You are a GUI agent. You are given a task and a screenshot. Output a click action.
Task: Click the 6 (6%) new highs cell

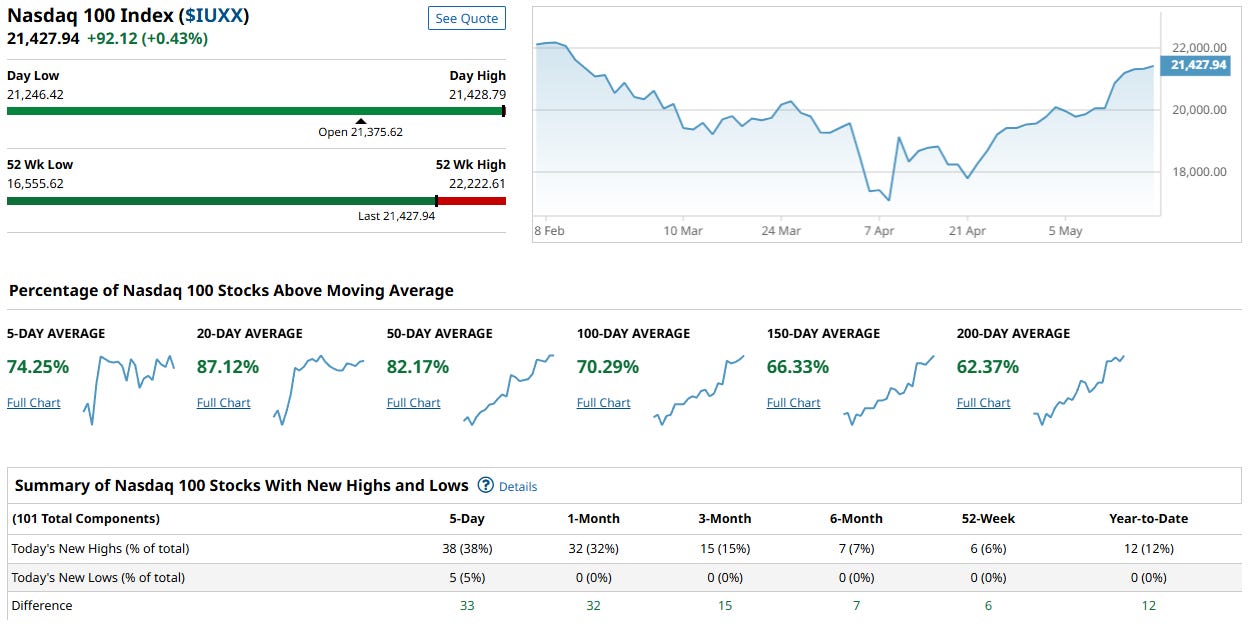click(988, 548)
